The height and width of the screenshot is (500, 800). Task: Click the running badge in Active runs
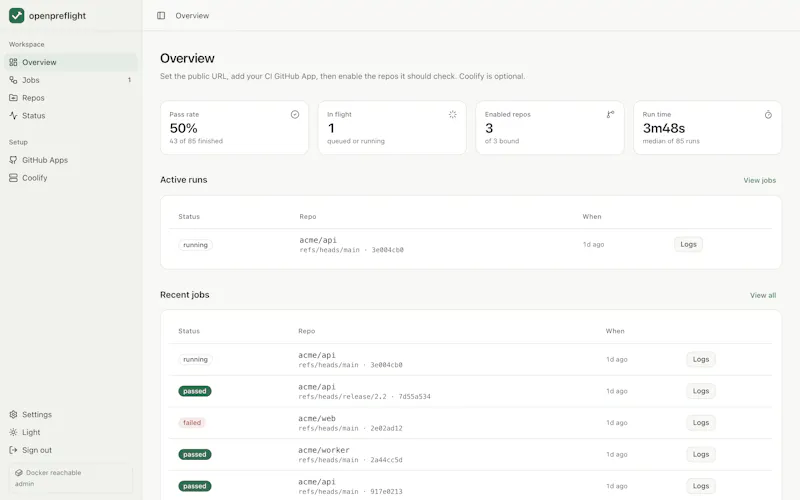(195, 245)
